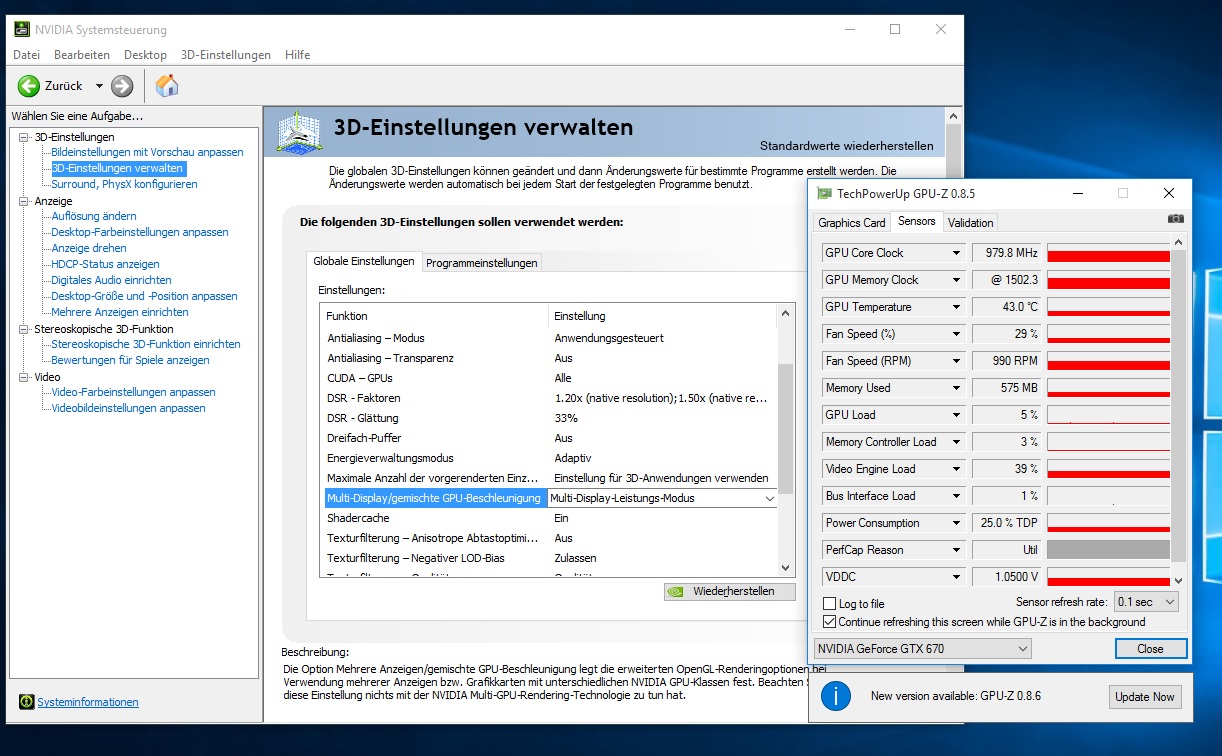This screenshot has height=756, width=1222.
Task: Open HDCP-Status anzeigen
Action: 105,264
